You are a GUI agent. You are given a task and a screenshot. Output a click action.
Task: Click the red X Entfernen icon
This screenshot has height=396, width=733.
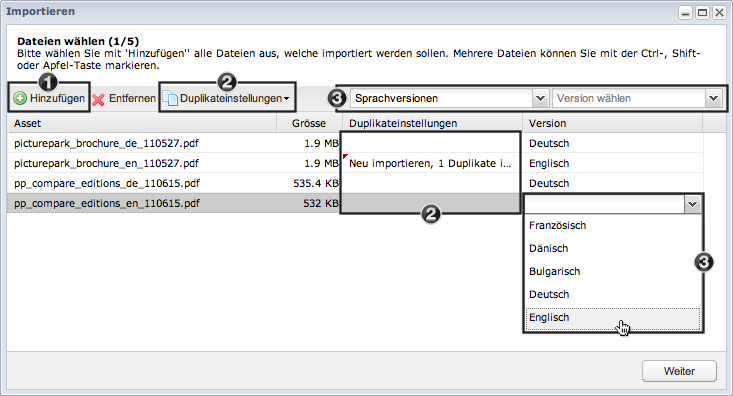[98, 99]
